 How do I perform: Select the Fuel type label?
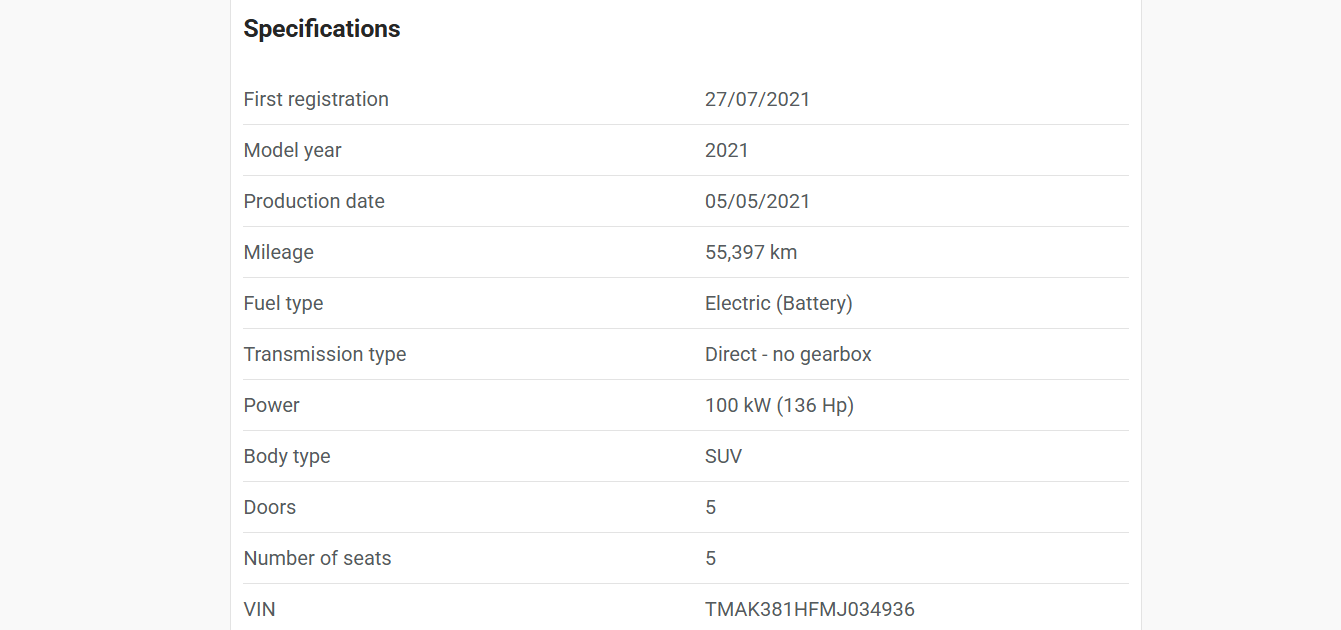(284, 303)
